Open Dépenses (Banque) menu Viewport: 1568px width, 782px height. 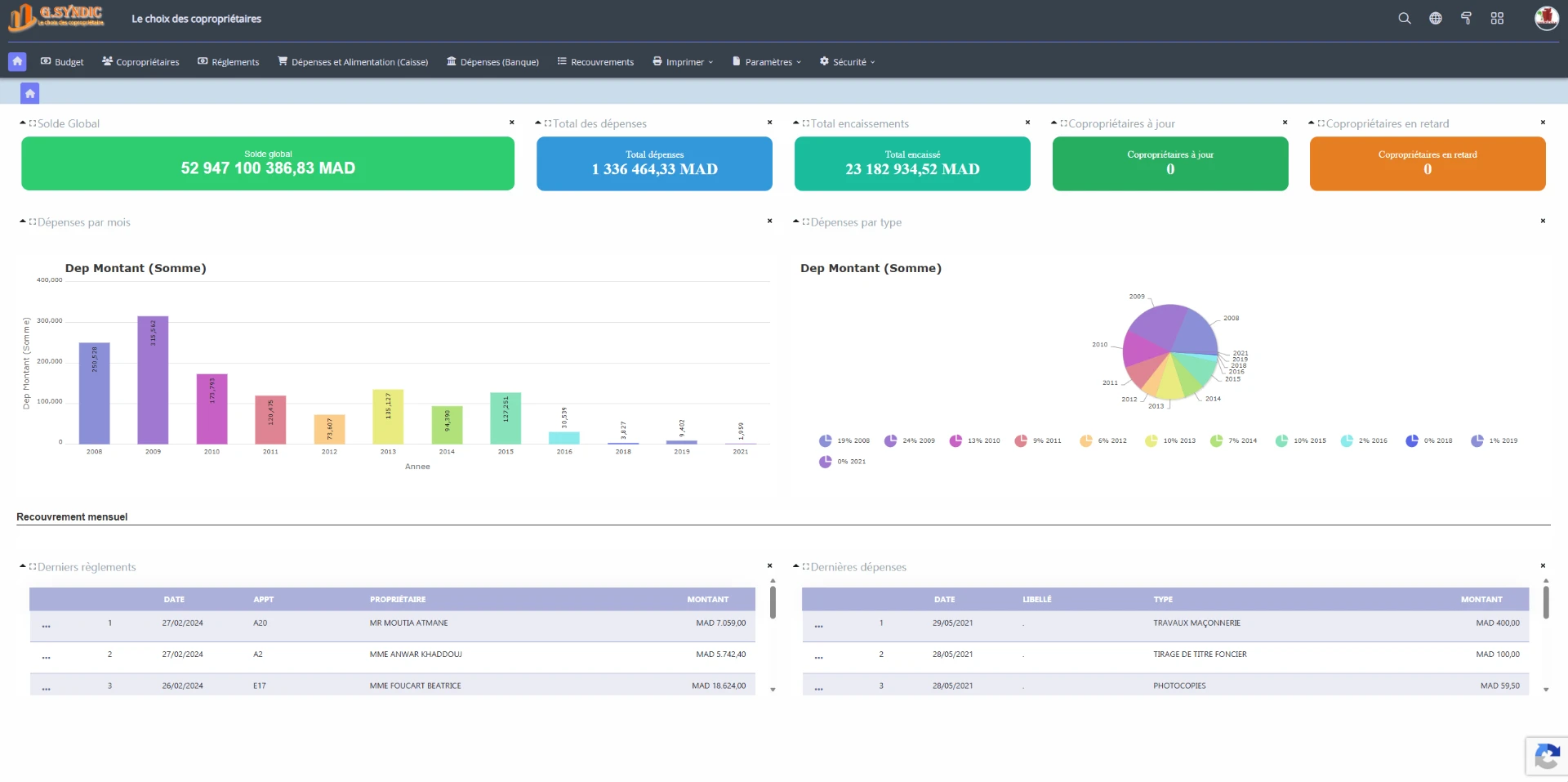click(492, 61)
